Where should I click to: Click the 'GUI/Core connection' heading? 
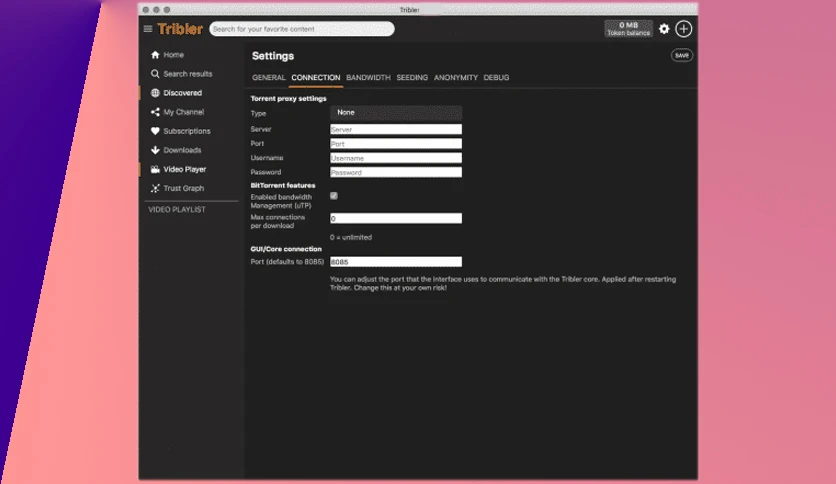coord(286,249)
